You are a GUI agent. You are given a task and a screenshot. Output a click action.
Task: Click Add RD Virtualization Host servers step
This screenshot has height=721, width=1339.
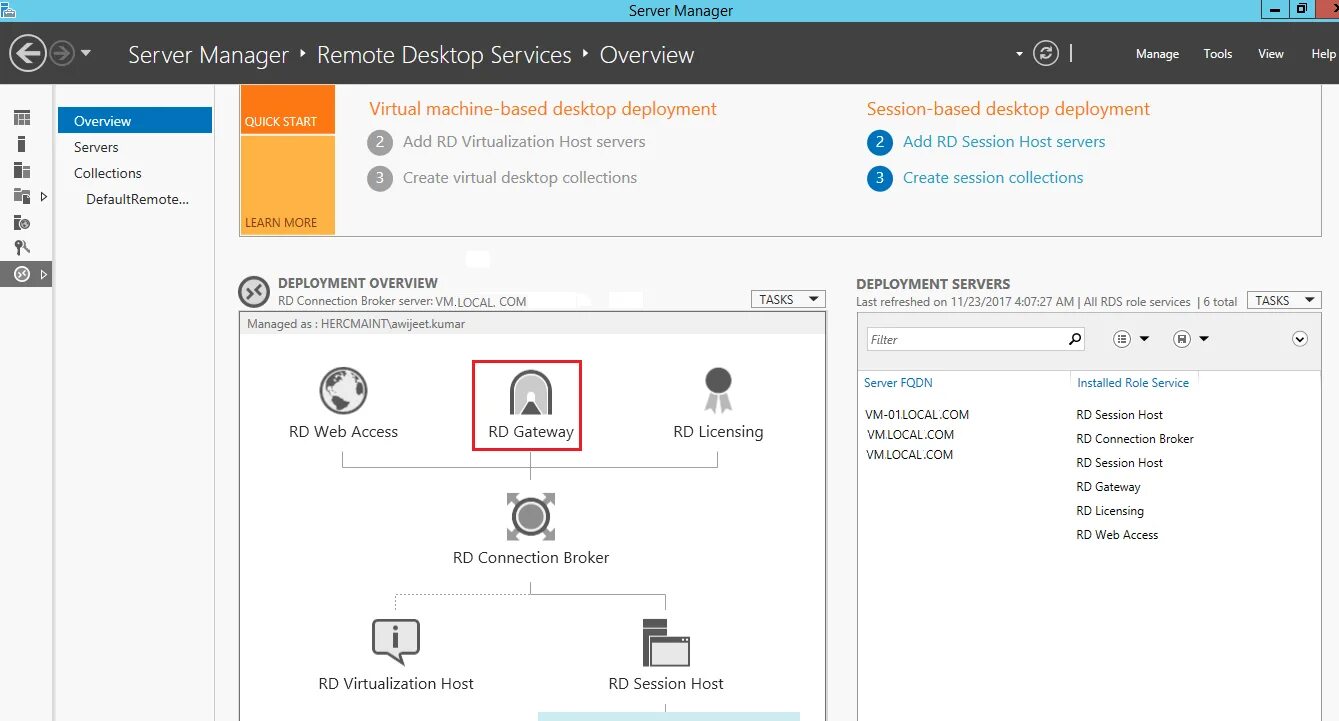[x=524, y=142]
